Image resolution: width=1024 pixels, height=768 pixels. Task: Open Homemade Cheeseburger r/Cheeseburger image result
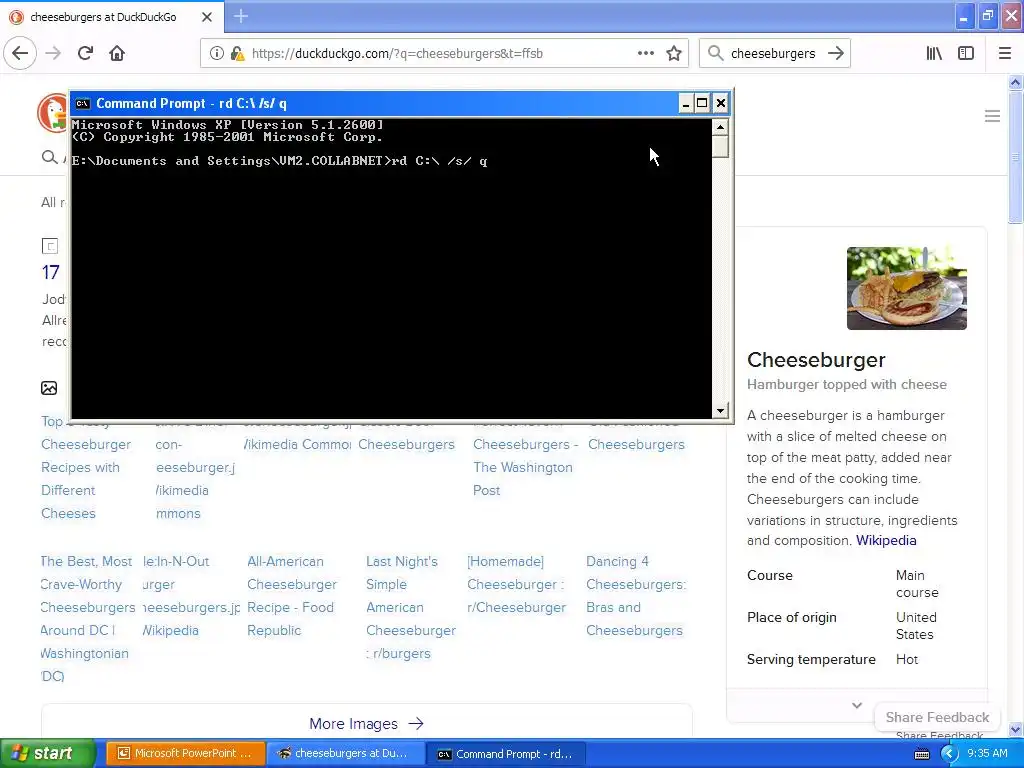(516, 584)
